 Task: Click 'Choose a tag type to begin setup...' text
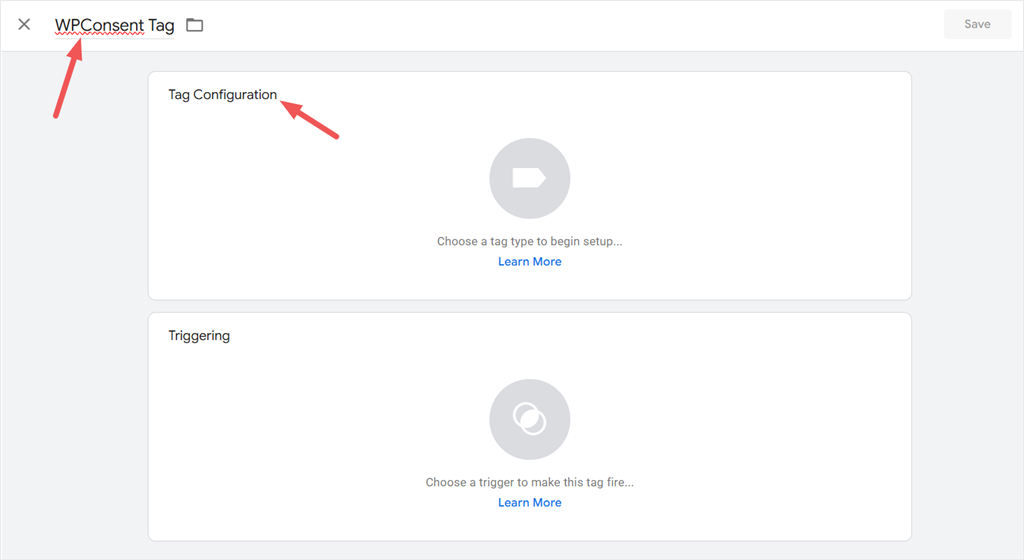coord(530,241)
